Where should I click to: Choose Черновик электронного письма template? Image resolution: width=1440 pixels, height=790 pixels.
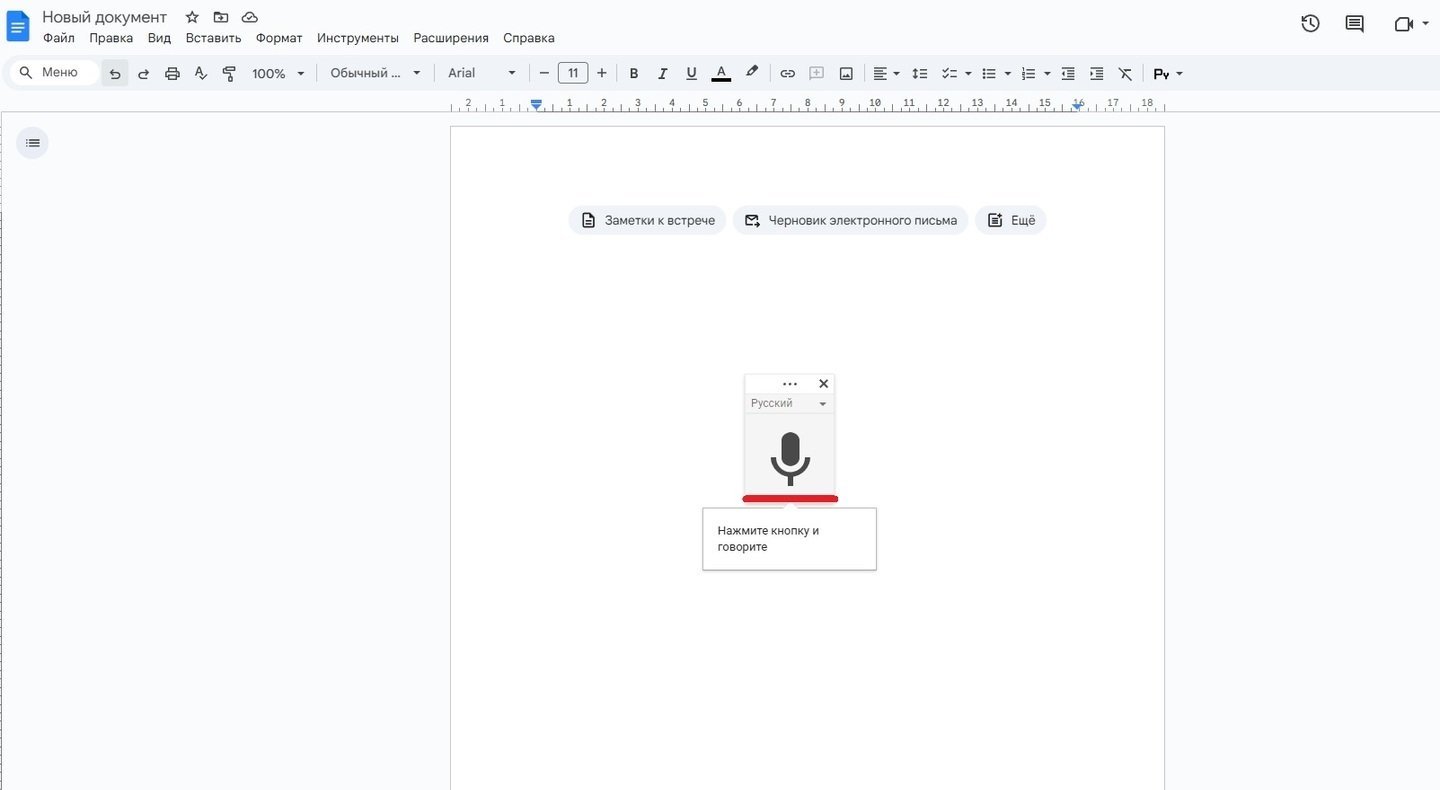tap(851, 220)
